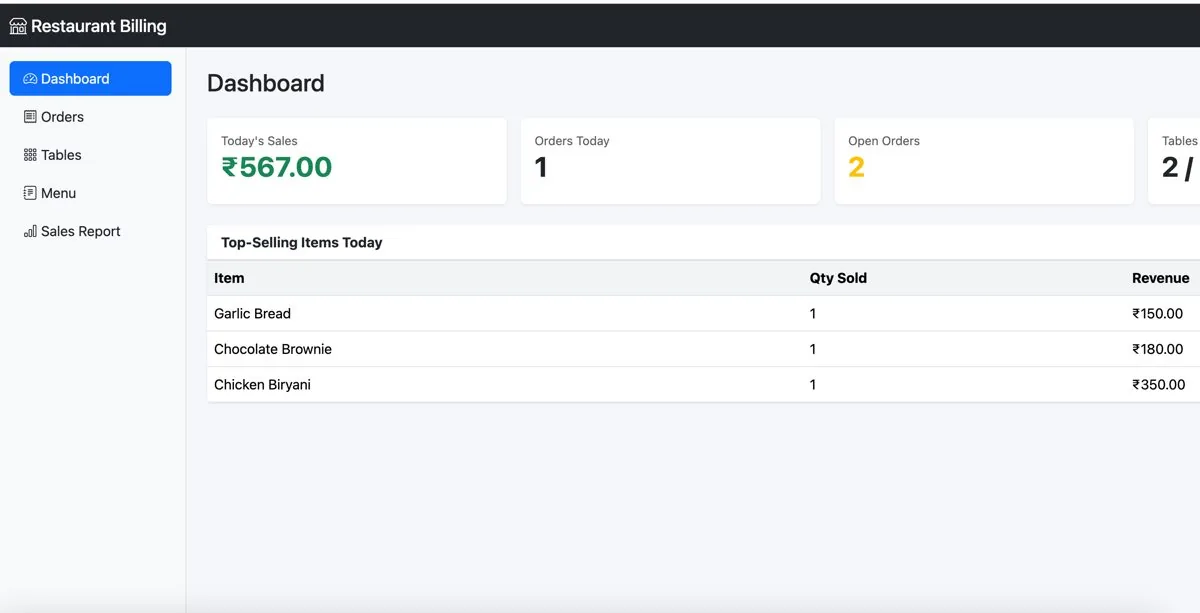Click the Qty Sold column header

pyautogui.click(x=838, y=278)
